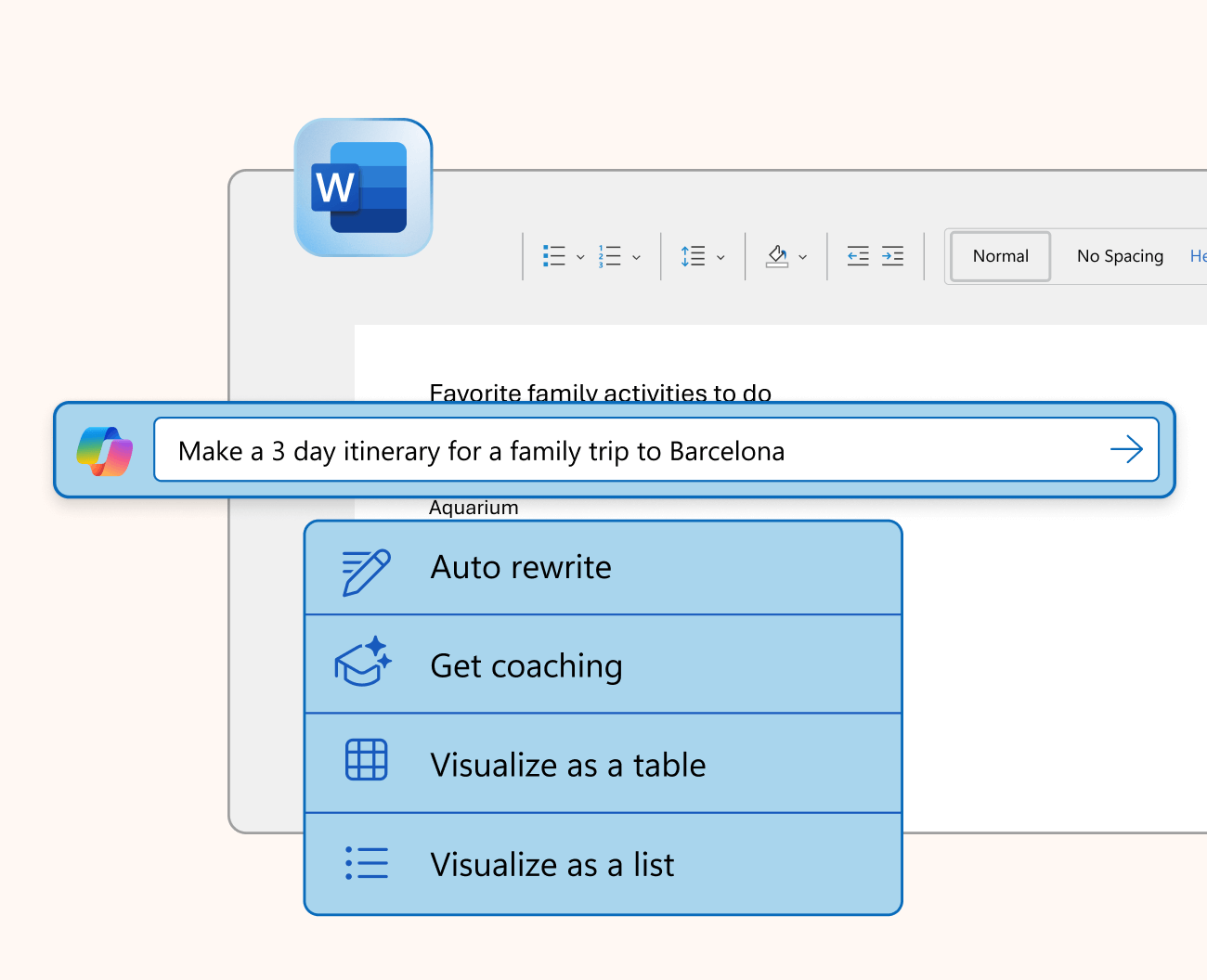The image size is (1207, 980).
Task: Submit the prompt with the arrow button
Action: pos(1126,450)
